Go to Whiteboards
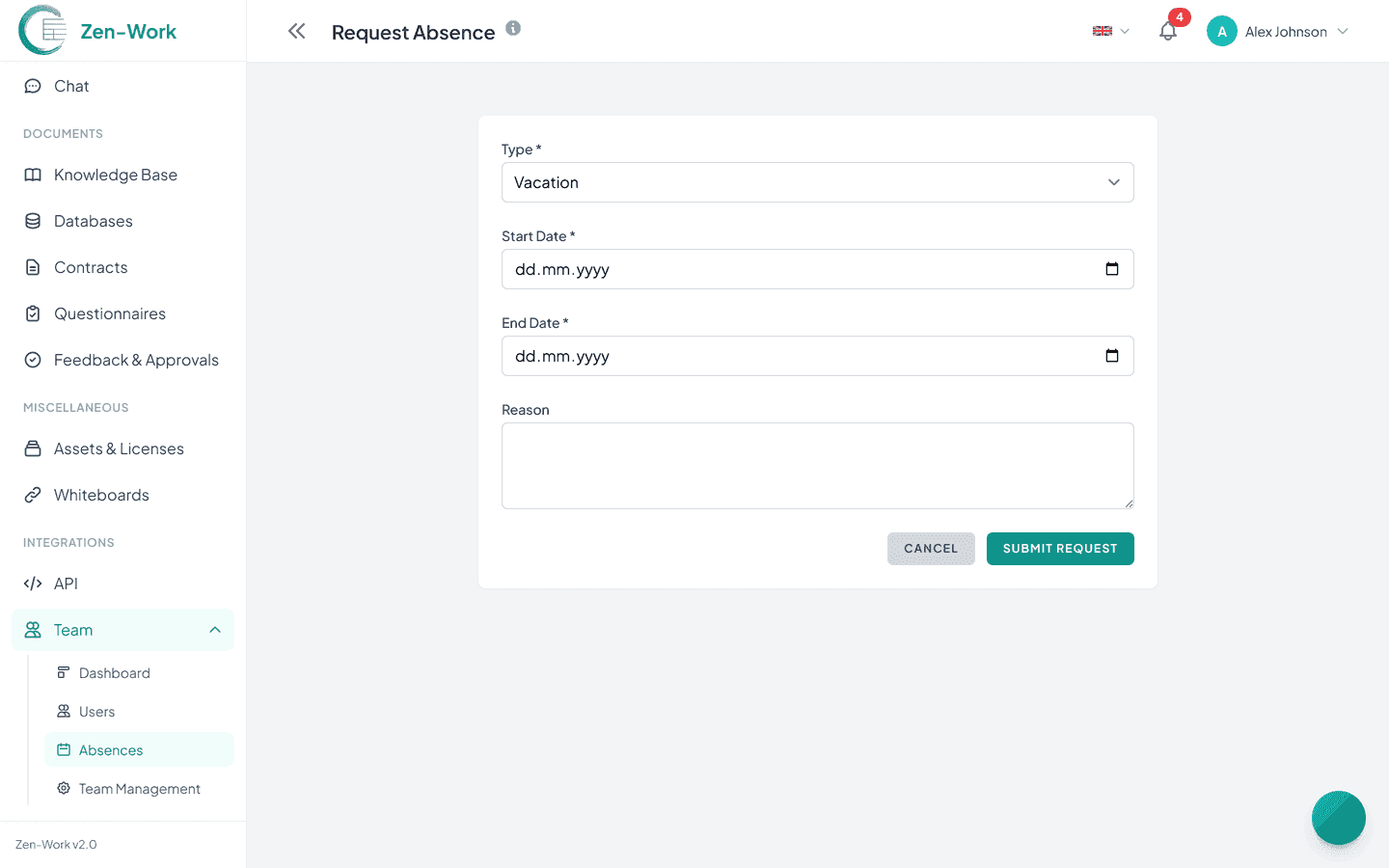The height and width of the screenshot is (868, 1389). 123,495
